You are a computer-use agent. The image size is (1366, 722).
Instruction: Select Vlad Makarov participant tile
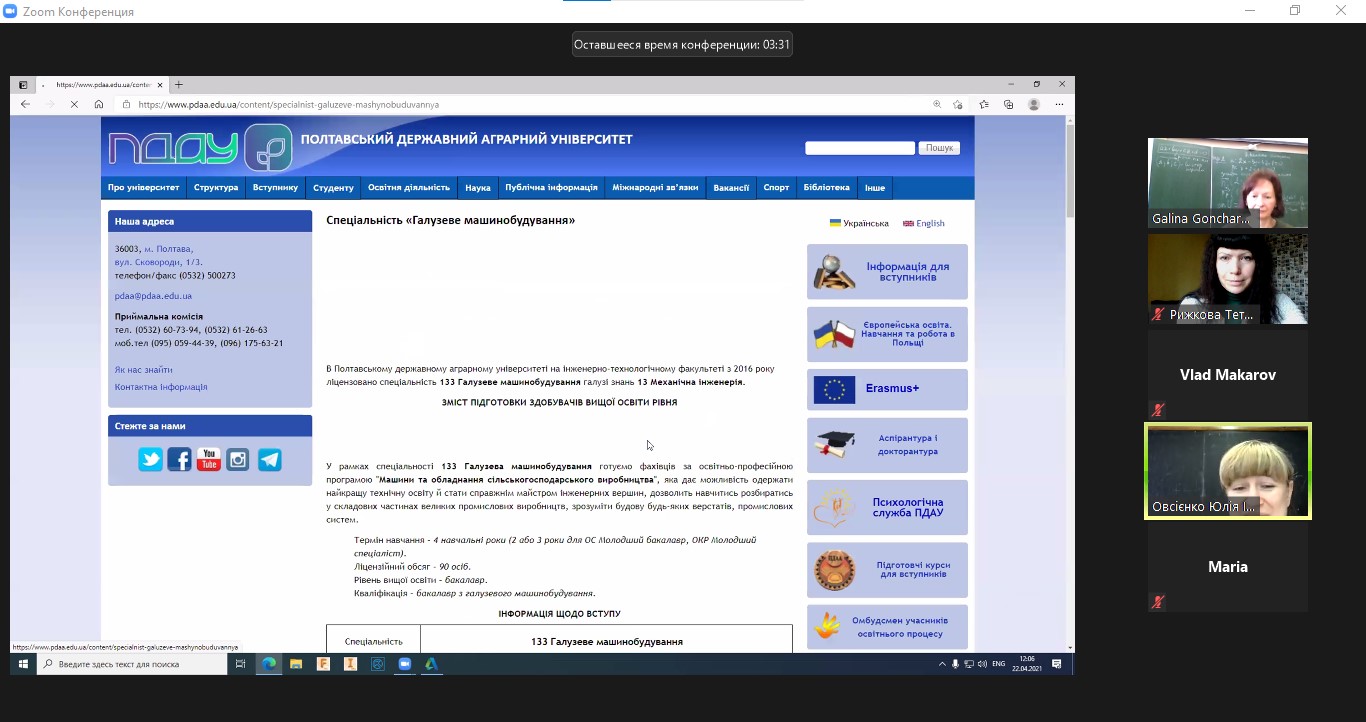[1228, 375]
